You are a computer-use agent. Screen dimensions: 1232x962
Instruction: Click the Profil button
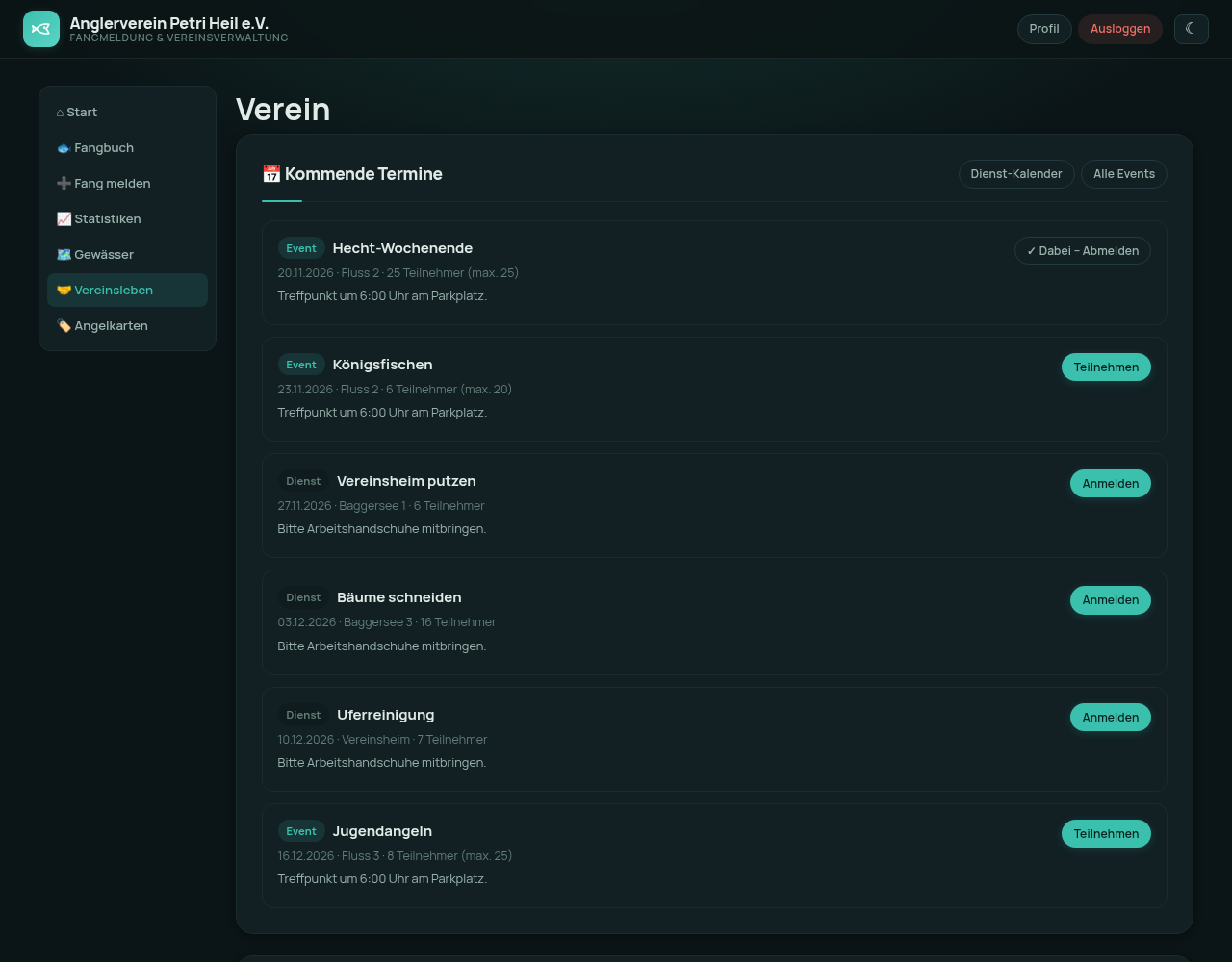tap(1044, 29)
